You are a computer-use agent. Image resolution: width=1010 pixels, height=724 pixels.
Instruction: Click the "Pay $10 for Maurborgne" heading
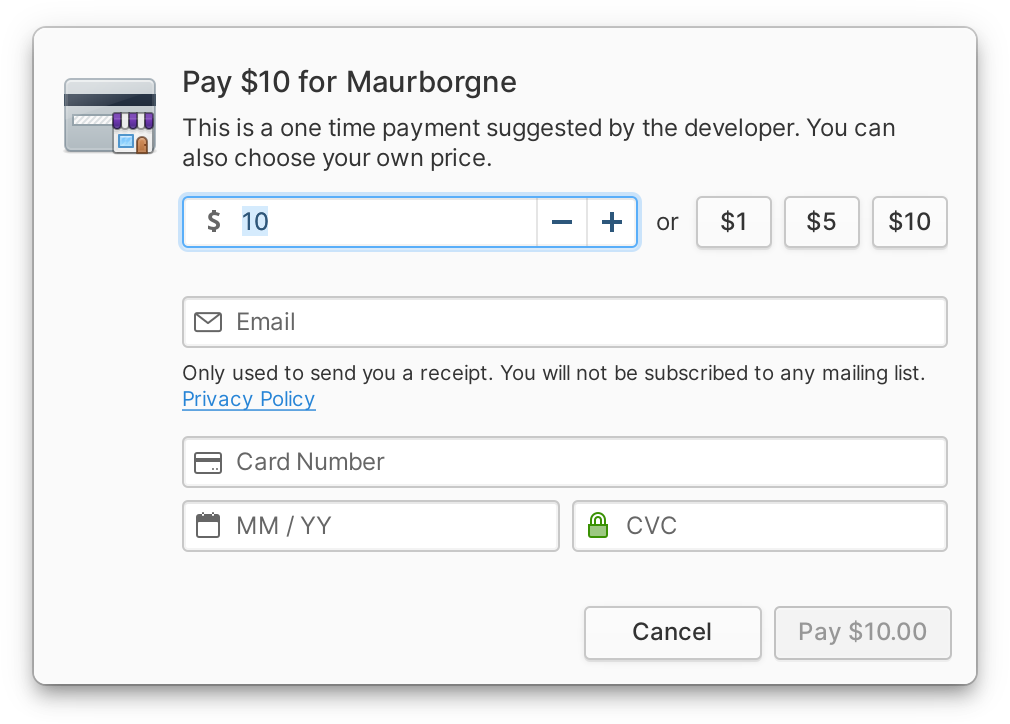349,82
